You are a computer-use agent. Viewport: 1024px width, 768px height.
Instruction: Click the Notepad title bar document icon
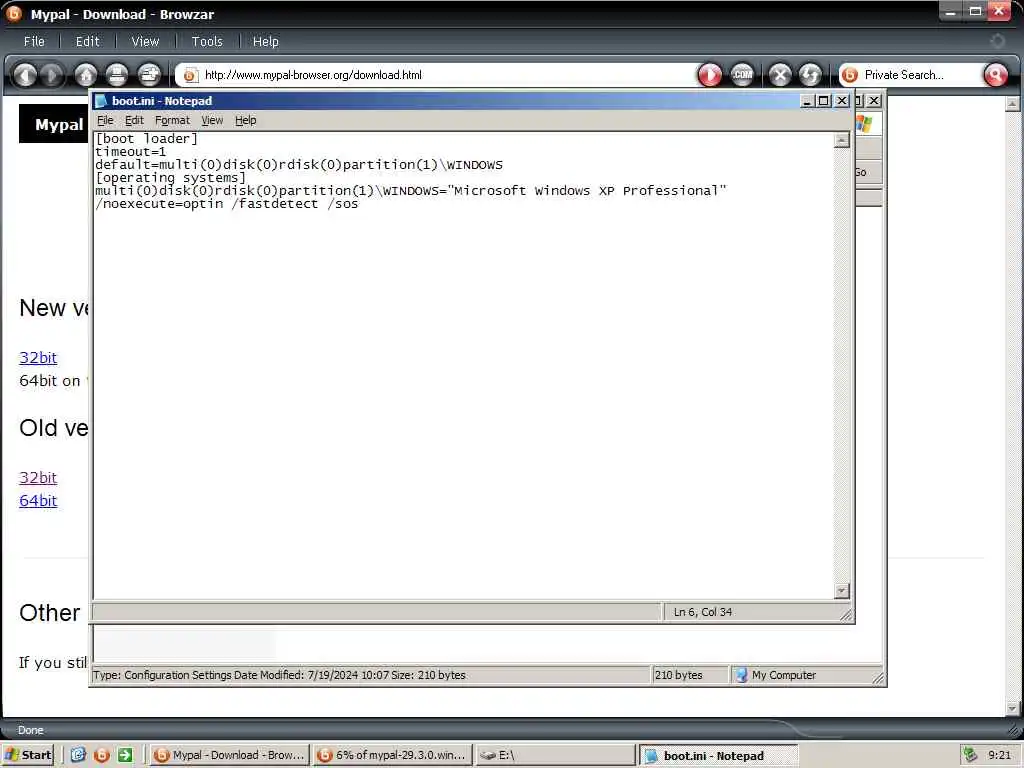[101, 101]
